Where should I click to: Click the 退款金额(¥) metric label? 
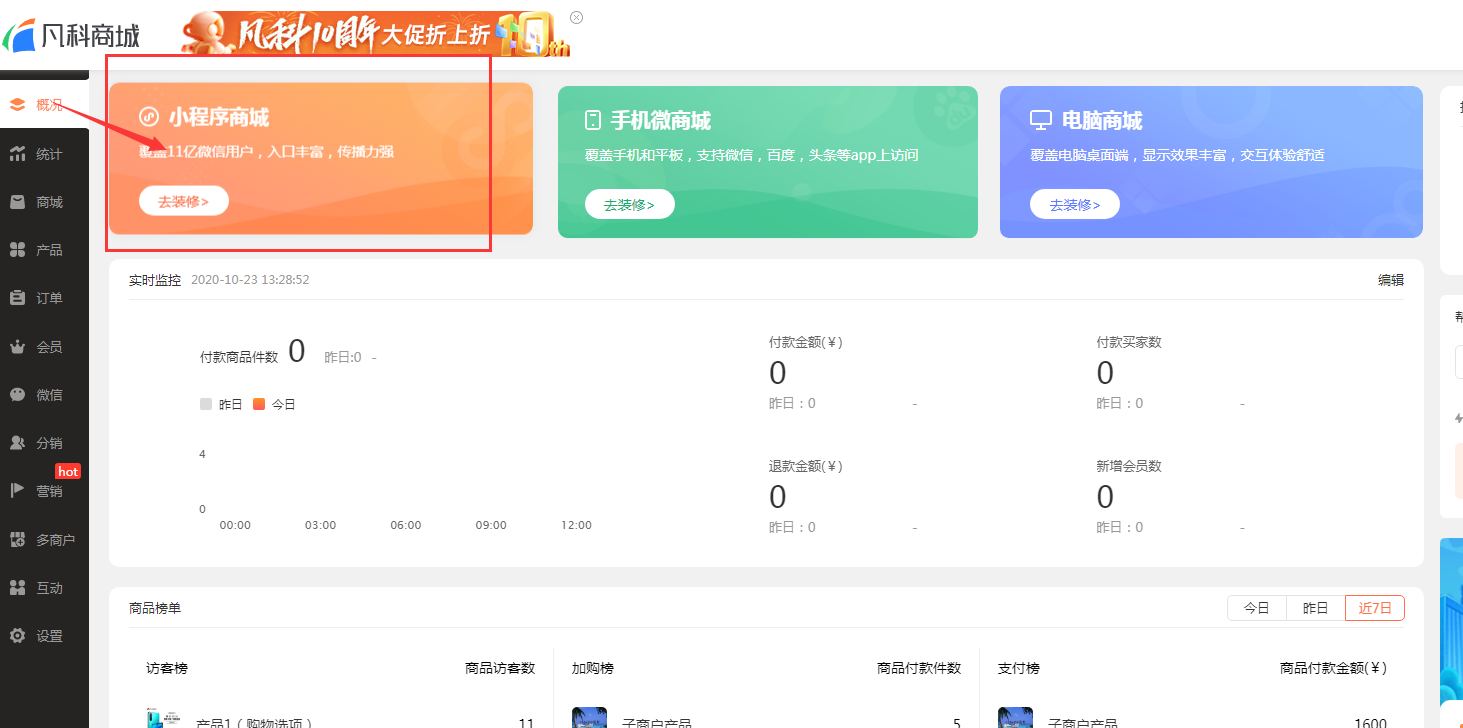click(x=806, y=466)
